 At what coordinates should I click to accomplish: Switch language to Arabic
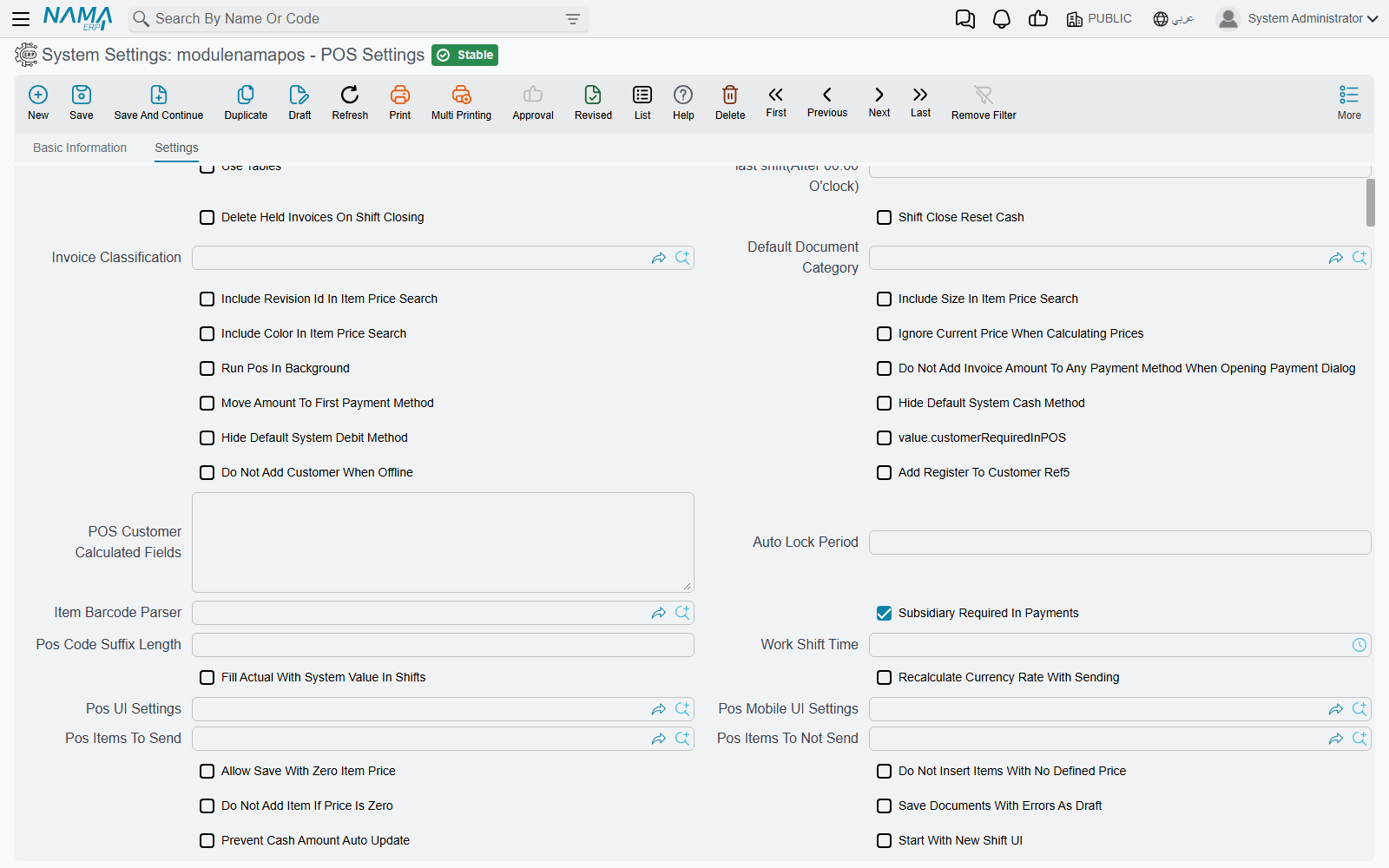point(1174,18)
